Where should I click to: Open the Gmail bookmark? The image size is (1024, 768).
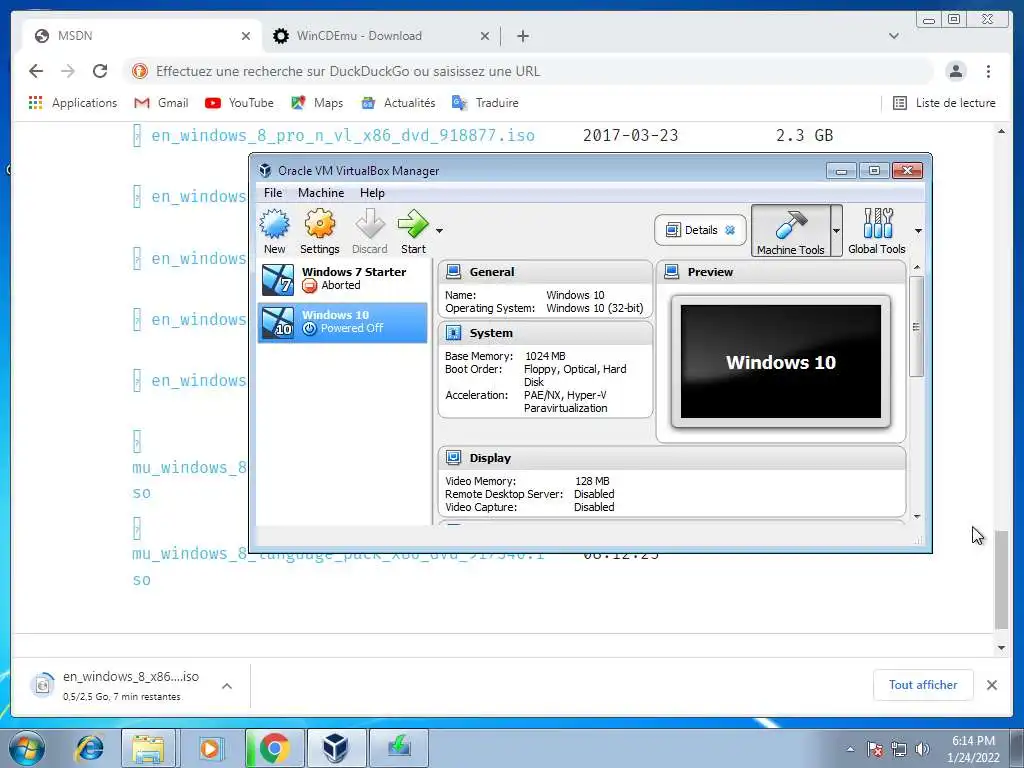pyautogui.click(x=161, y=103)
